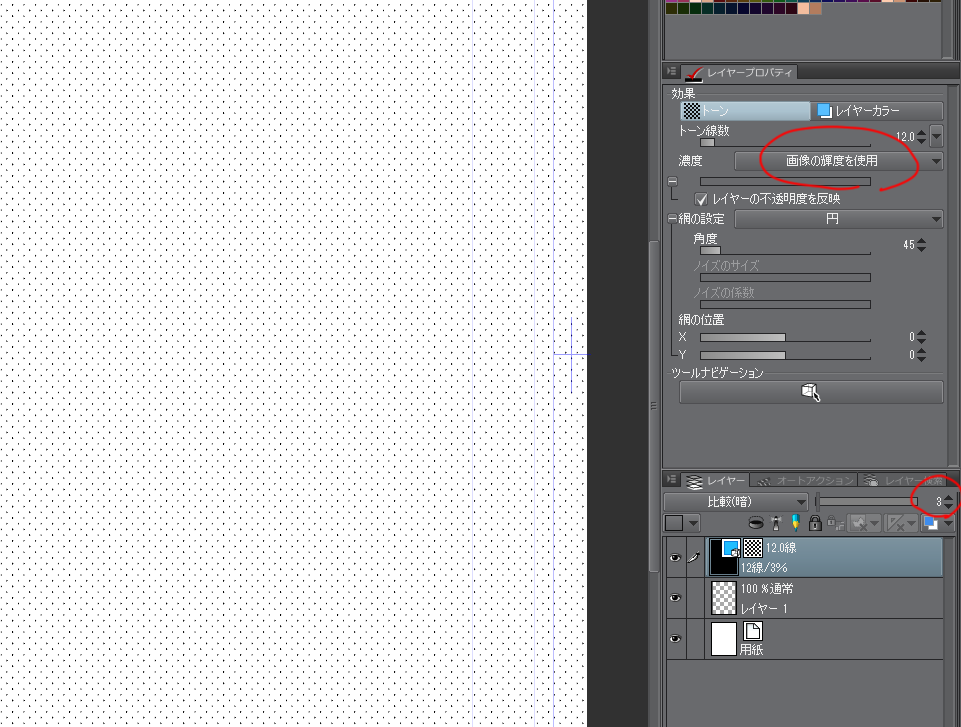
Task: Click the tool navigation cube icon button
Action: pyautogui.click(x=811, y=392)
